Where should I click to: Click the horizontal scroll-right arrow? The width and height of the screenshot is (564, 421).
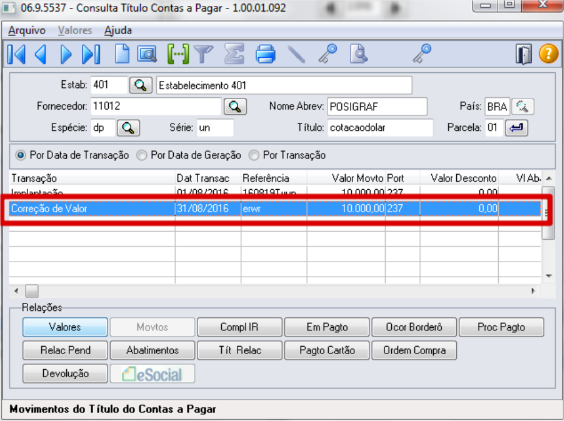click(x=533, y=291)
